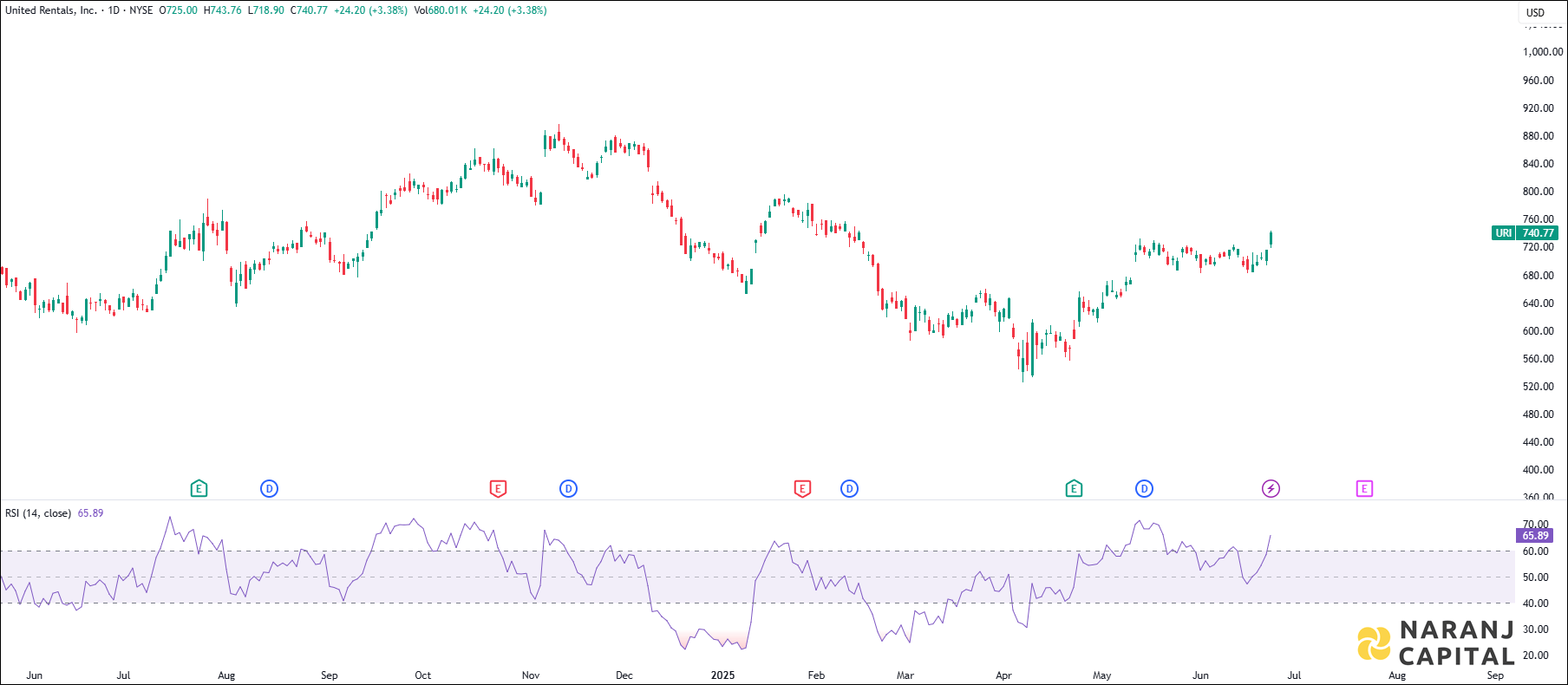Open the red earnings marker in late October
The width and height of the screenshot is (1568, 685).
click(498, 489)
